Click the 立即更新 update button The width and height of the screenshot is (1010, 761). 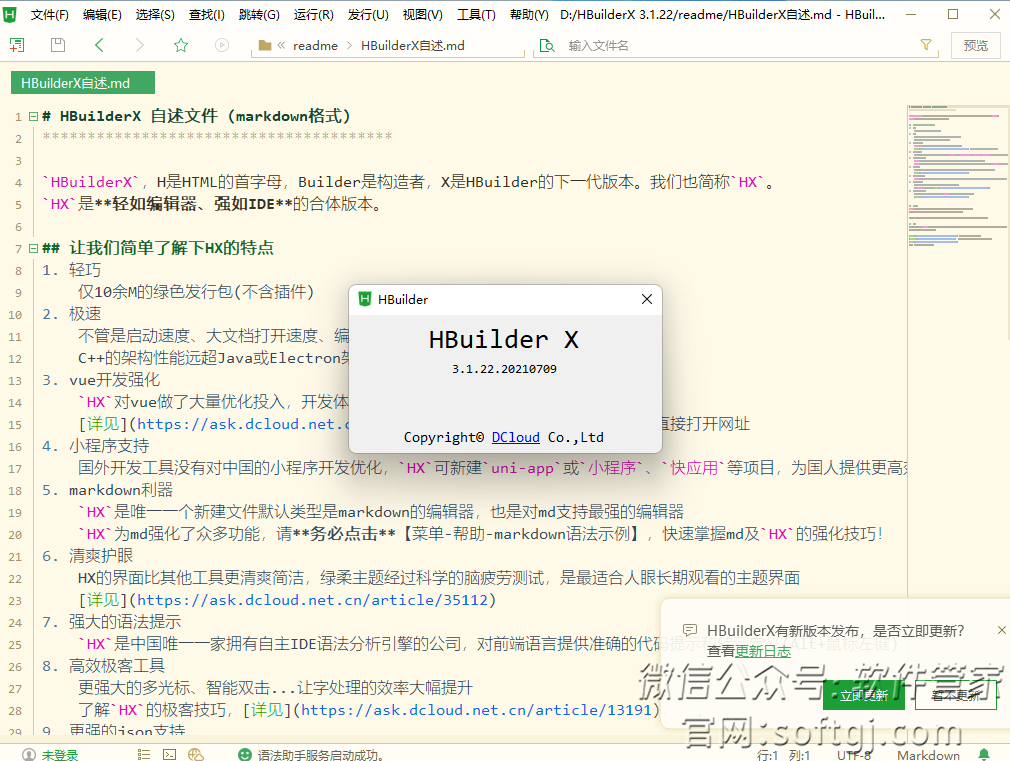coord(863,695)
